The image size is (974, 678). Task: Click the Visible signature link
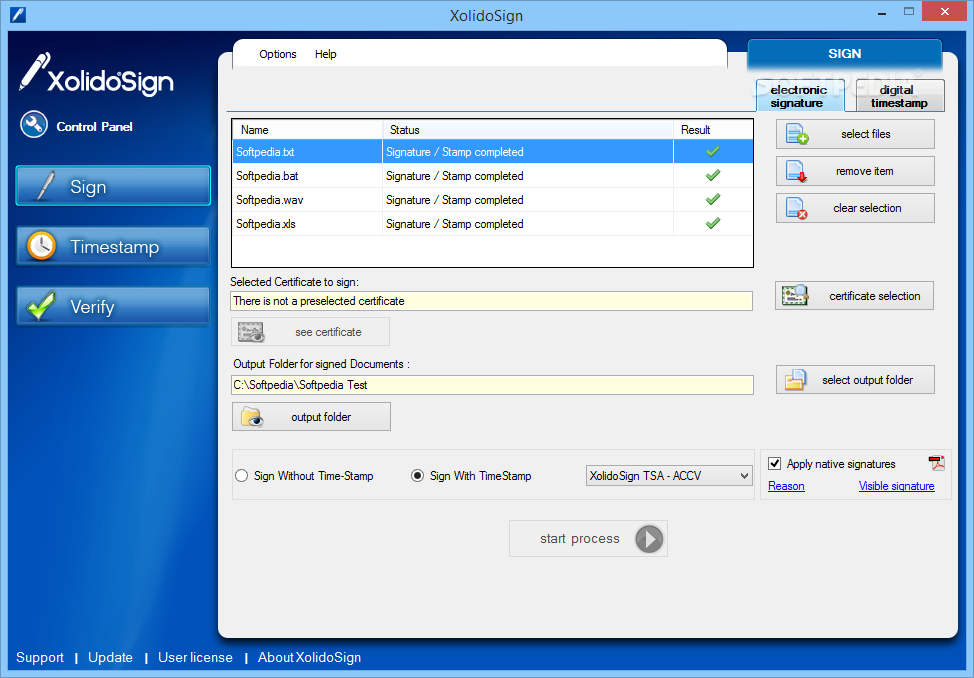[x=896, y=486]
